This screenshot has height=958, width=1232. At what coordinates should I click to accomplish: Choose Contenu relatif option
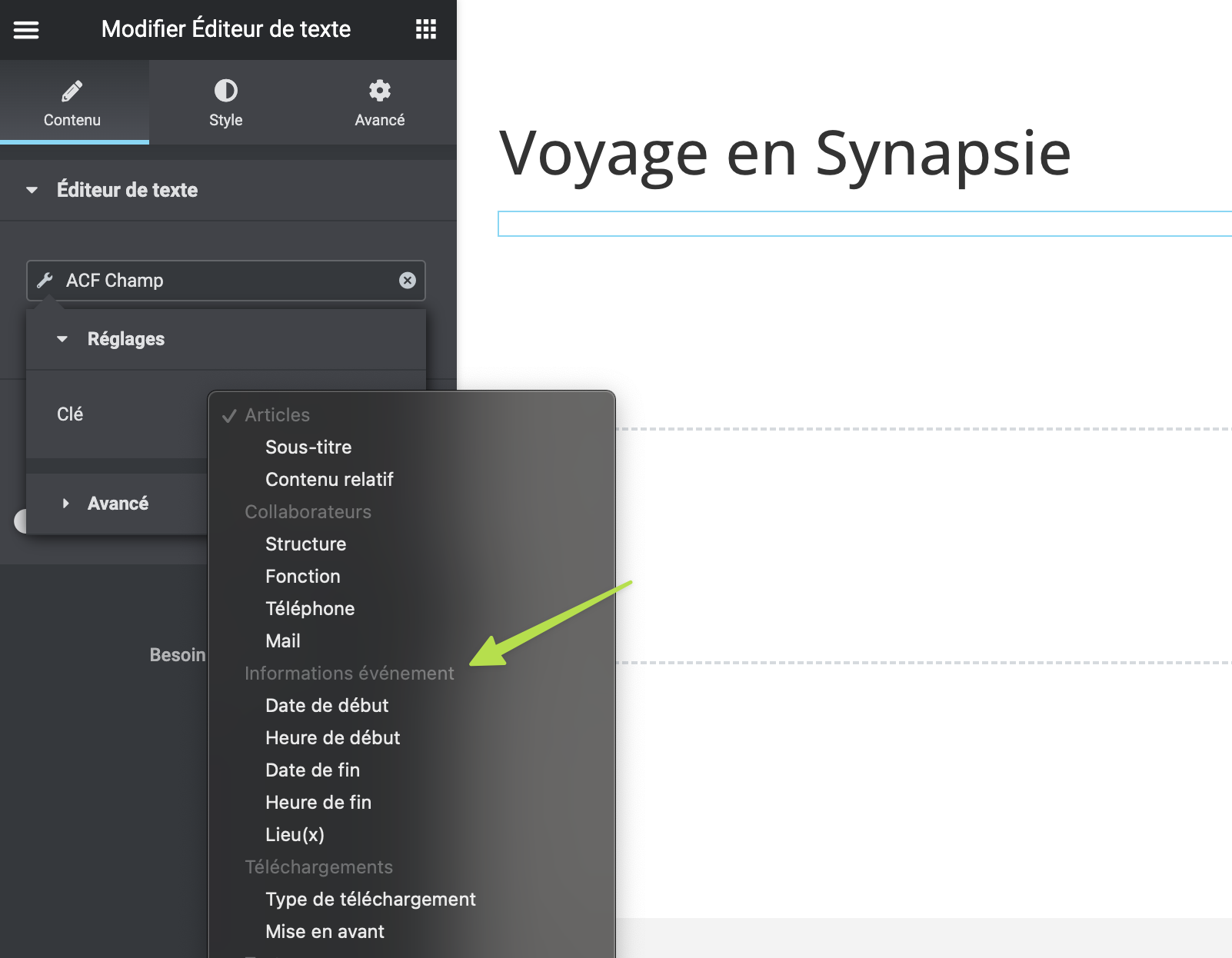[329, 480]
